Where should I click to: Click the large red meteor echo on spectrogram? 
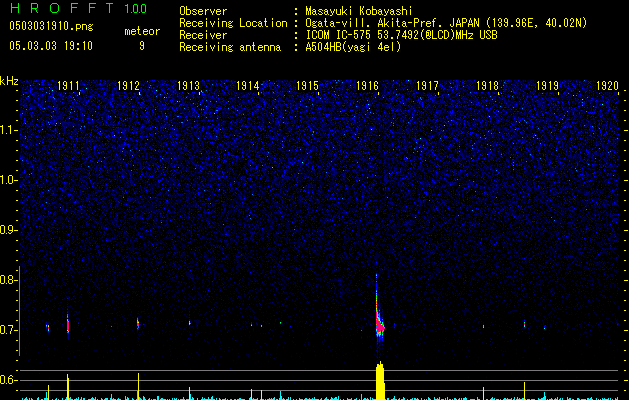click(379, 320)
